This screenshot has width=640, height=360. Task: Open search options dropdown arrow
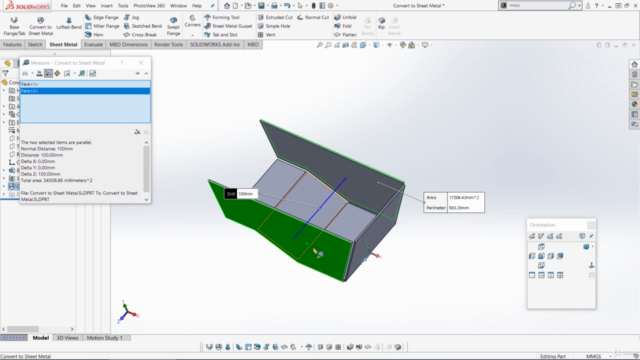pos(579,6)
